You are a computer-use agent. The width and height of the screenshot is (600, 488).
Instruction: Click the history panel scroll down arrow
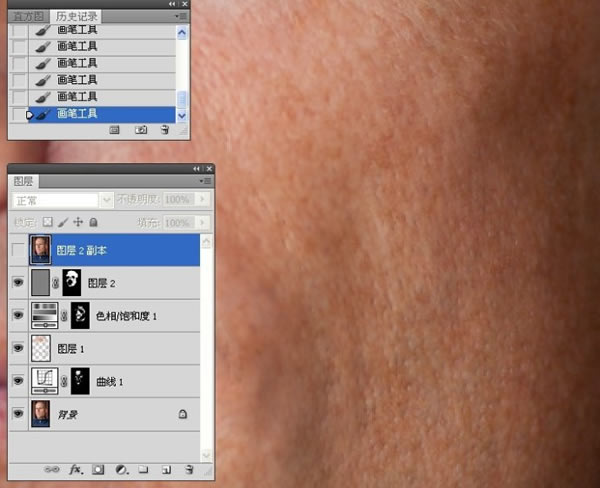(182, 116)
